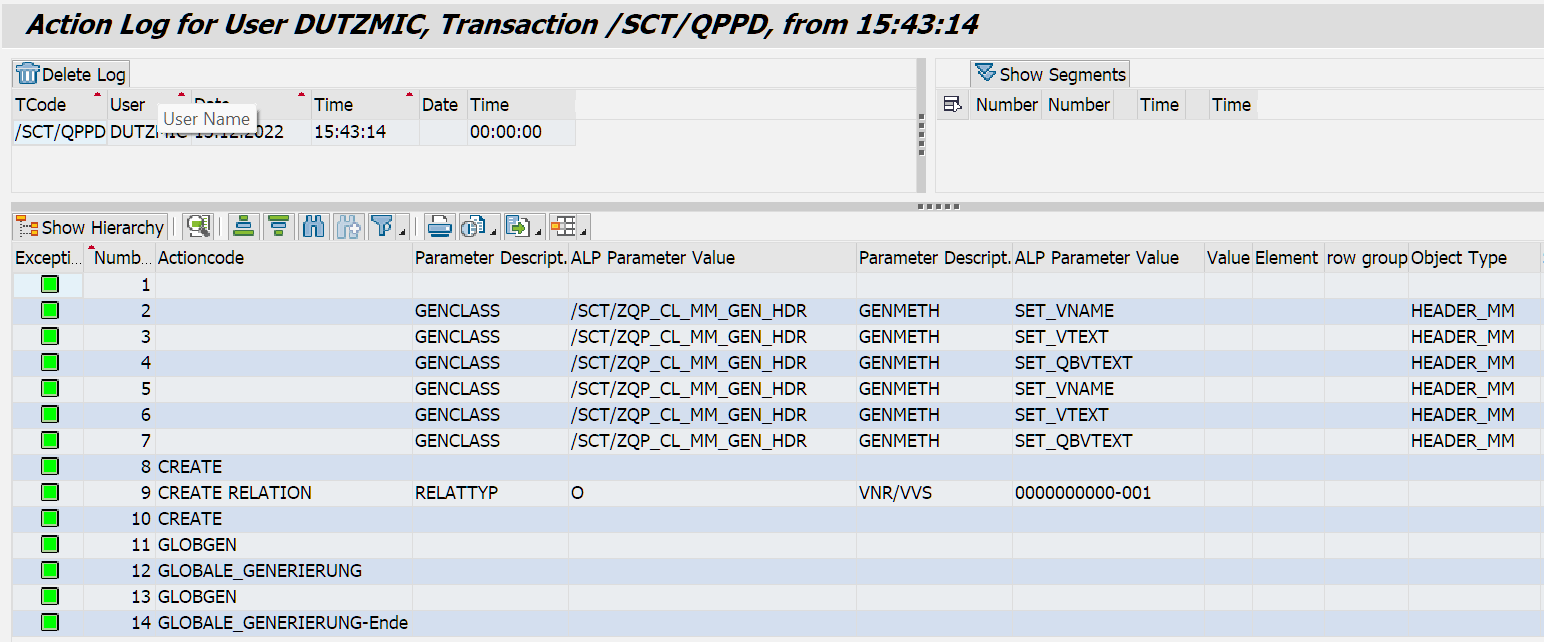Click the Find Next binoculars-plus icon

click(348, 227)
